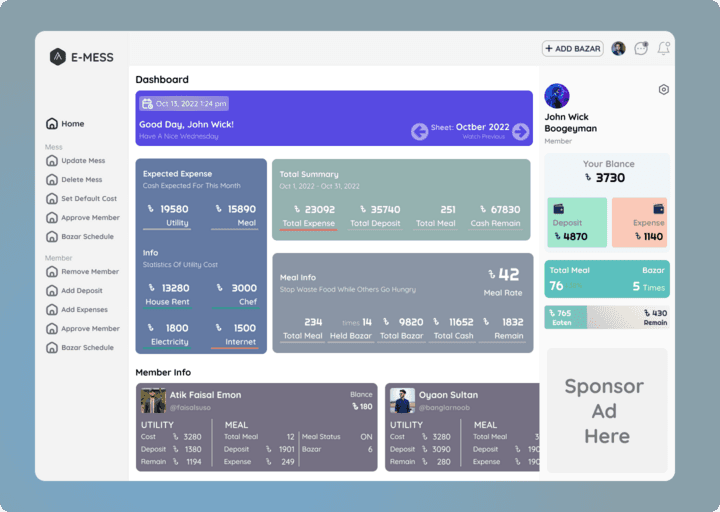This screenshot has width=720, height=512.
Task: Select Add Deposit in Member section
Action: click(x=81, y=291)
